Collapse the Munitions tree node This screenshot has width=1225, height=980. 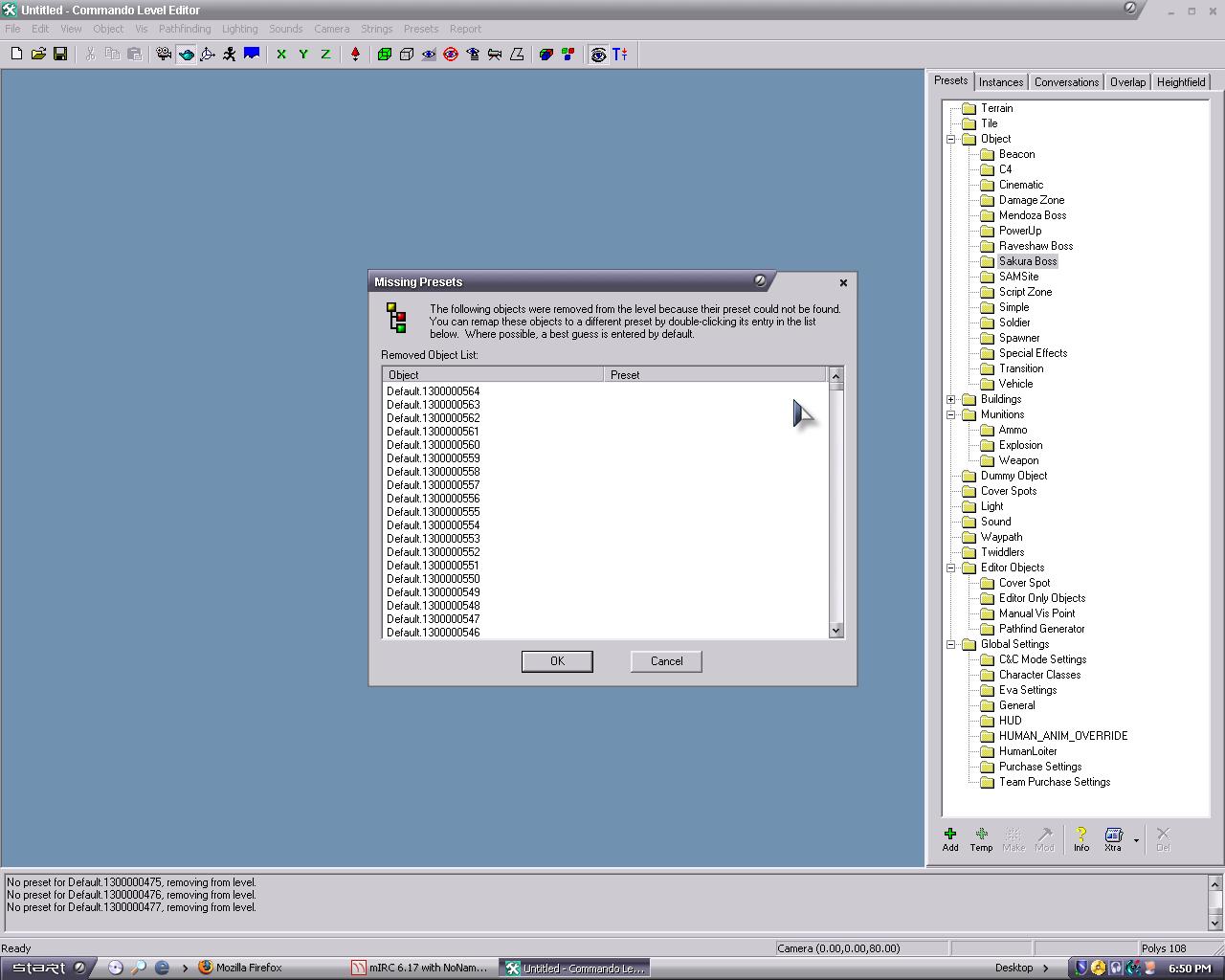point(951,414)
